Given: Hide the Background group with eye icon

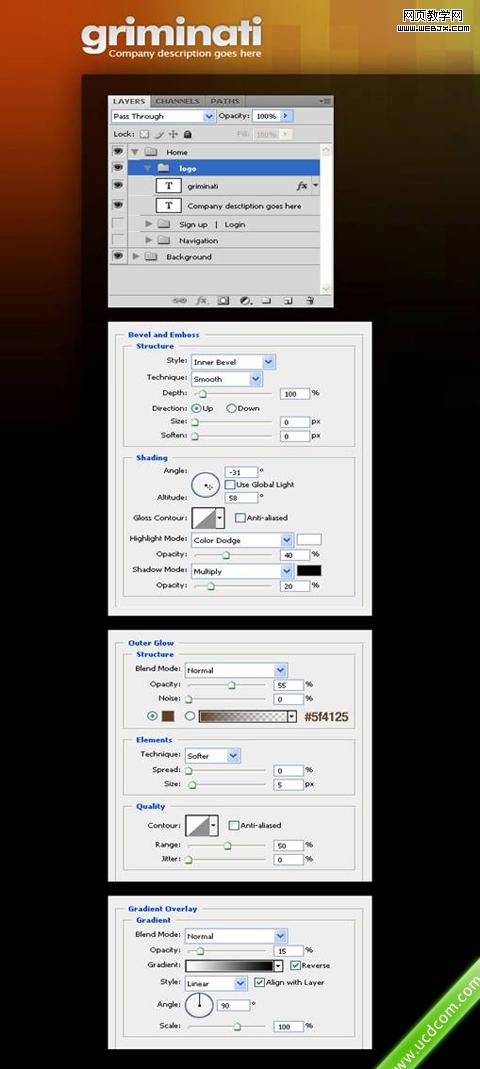Looking at the screenshot, I should click(118, 256).
